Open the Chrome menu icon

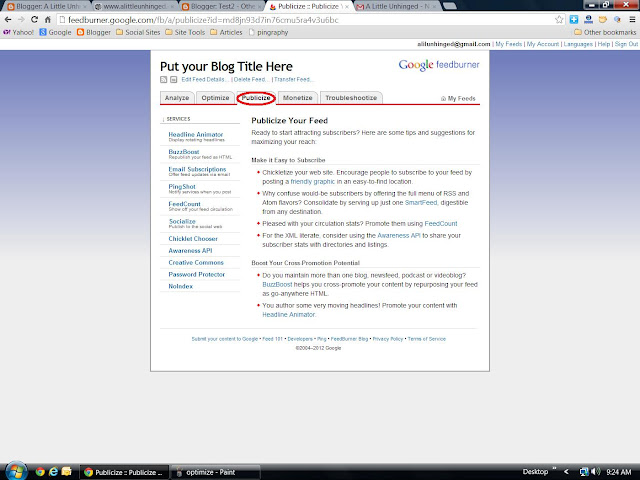click(632, 20)
